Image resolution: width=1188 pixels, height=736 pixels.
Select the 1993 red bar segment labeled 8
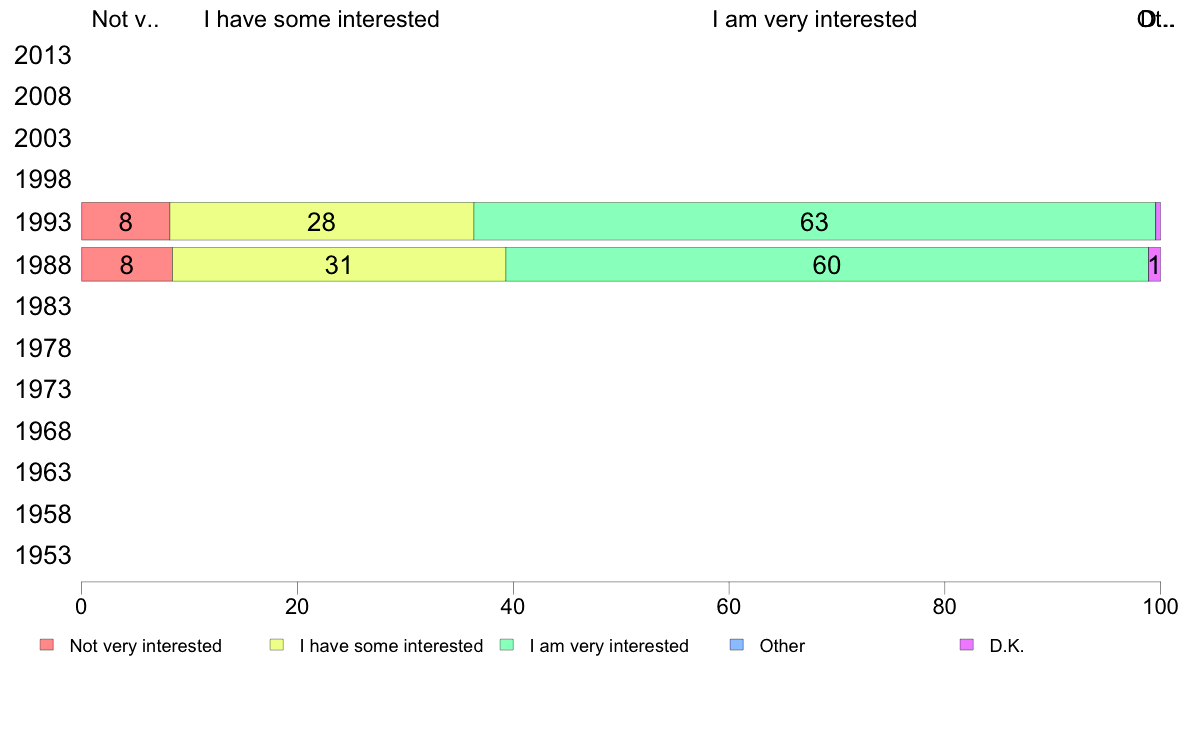click(126, 221)
